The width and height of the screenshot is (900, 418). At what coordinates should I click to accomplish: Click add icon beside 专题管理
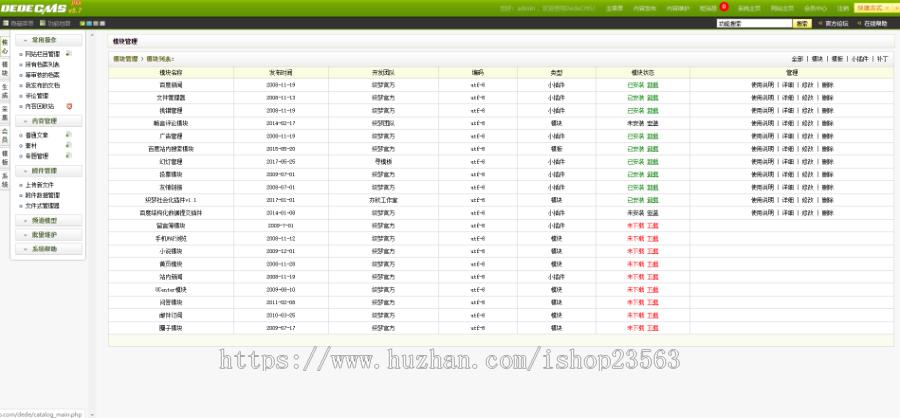[x=68, y=155]
